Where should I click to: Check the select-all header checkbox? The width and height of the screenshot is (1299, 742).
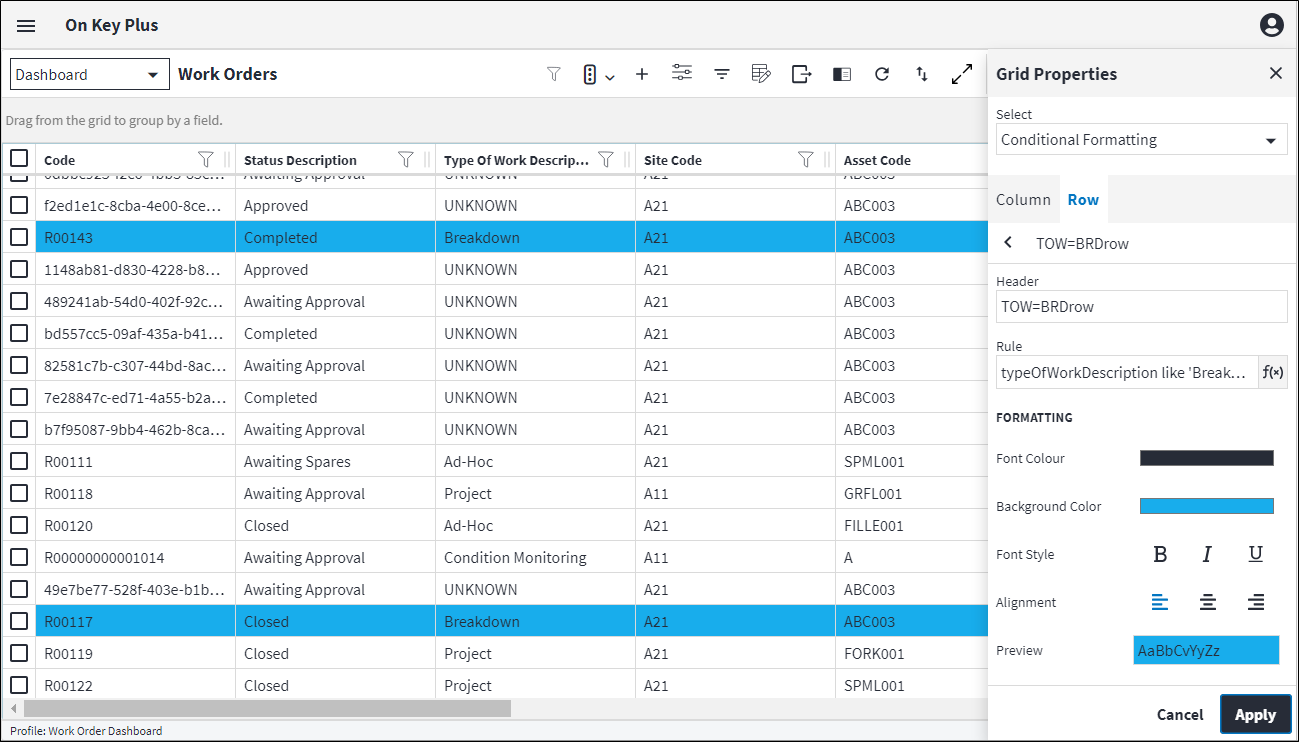19,159
